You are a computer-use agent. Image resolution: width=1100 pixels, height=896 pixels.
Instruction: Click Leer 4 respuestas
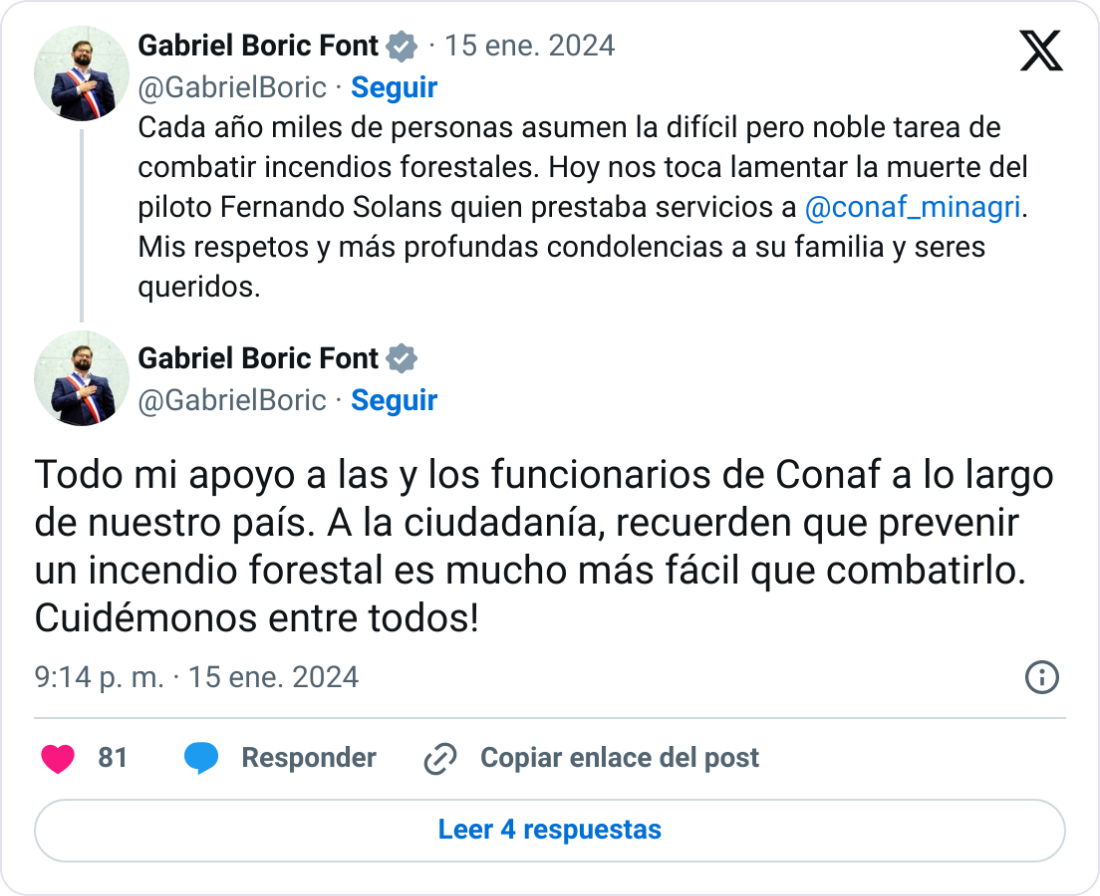coord(550,830)
